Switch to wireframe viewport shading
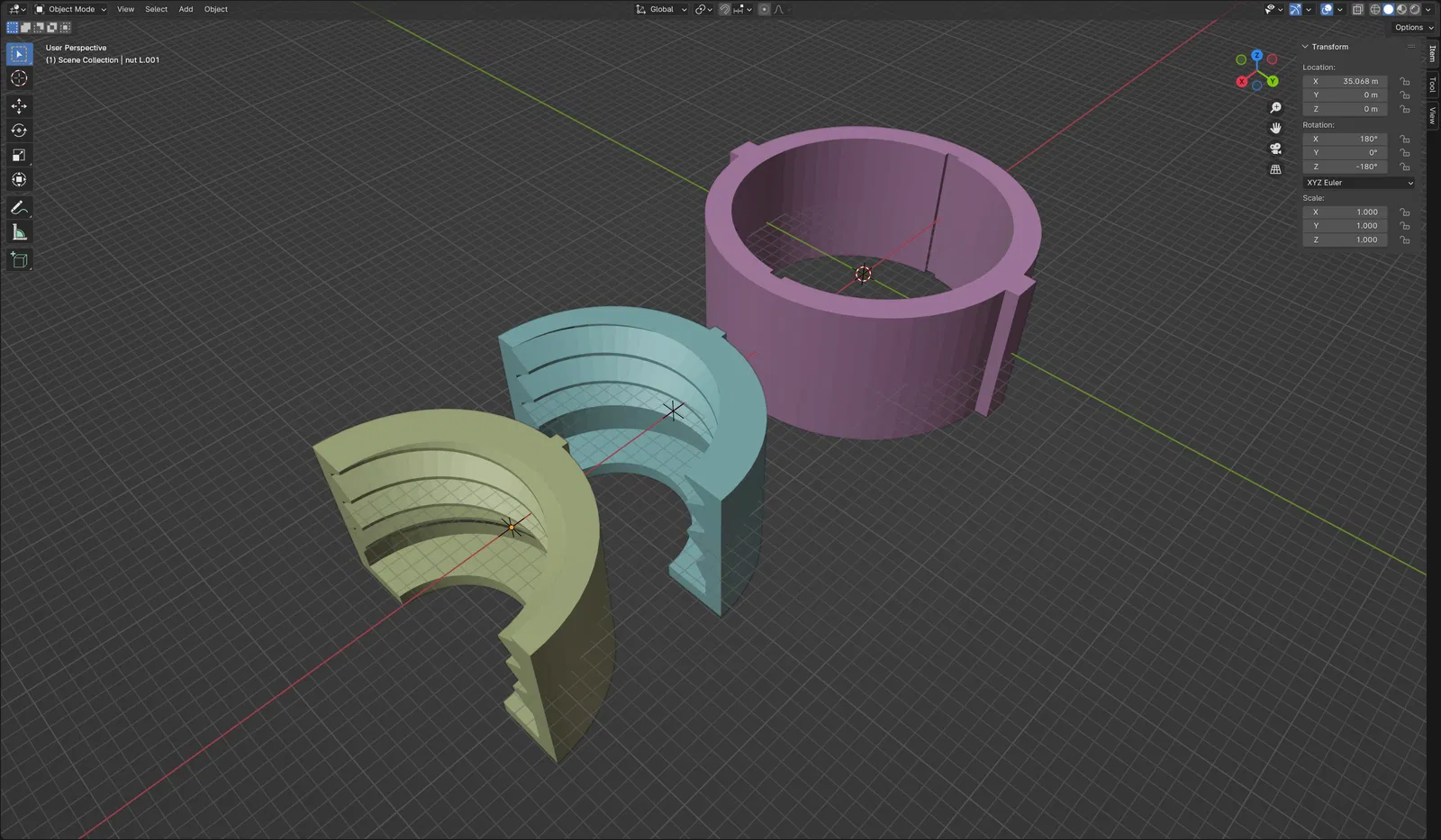The image size is (1441, 840). (1375, 9)
